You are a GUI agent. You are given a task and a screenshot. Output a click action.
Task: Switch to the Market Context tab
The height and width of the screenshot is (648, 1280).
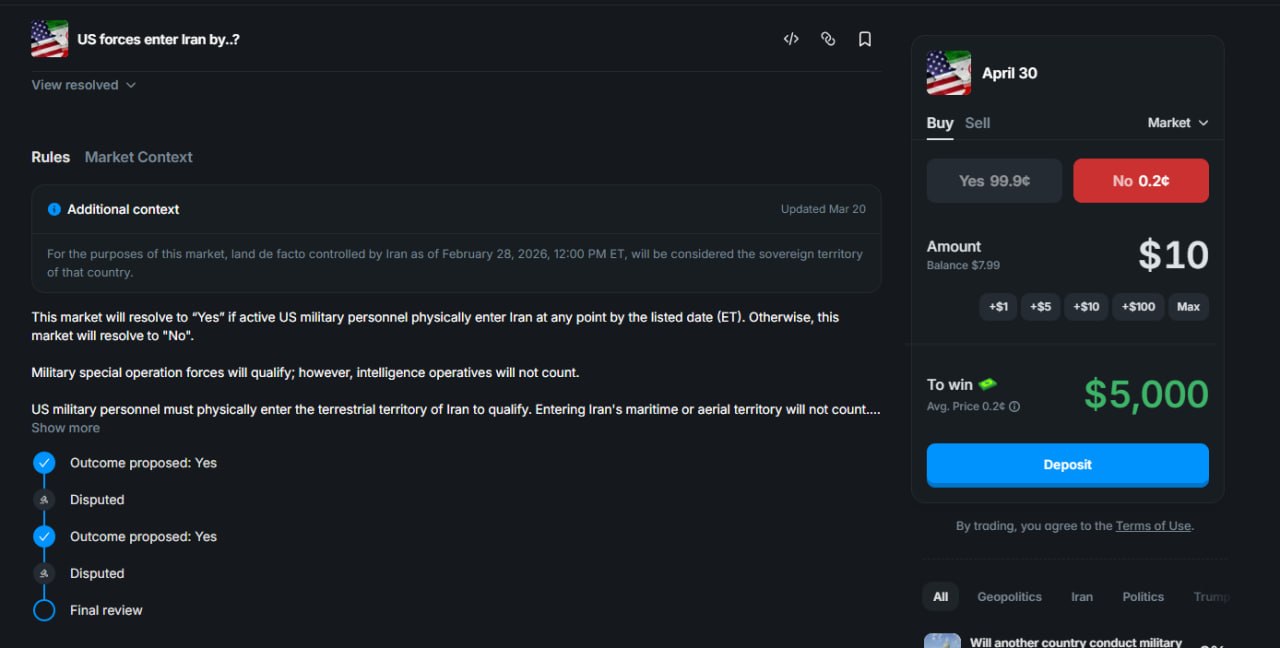pyautogui.click(x=138, y=157)
